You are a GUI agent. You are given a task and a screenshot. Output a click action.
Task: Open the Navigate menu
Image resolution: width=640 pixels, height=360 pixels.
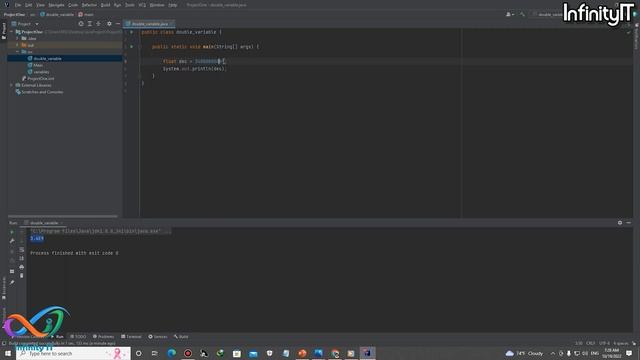click(x=56, y=5)
